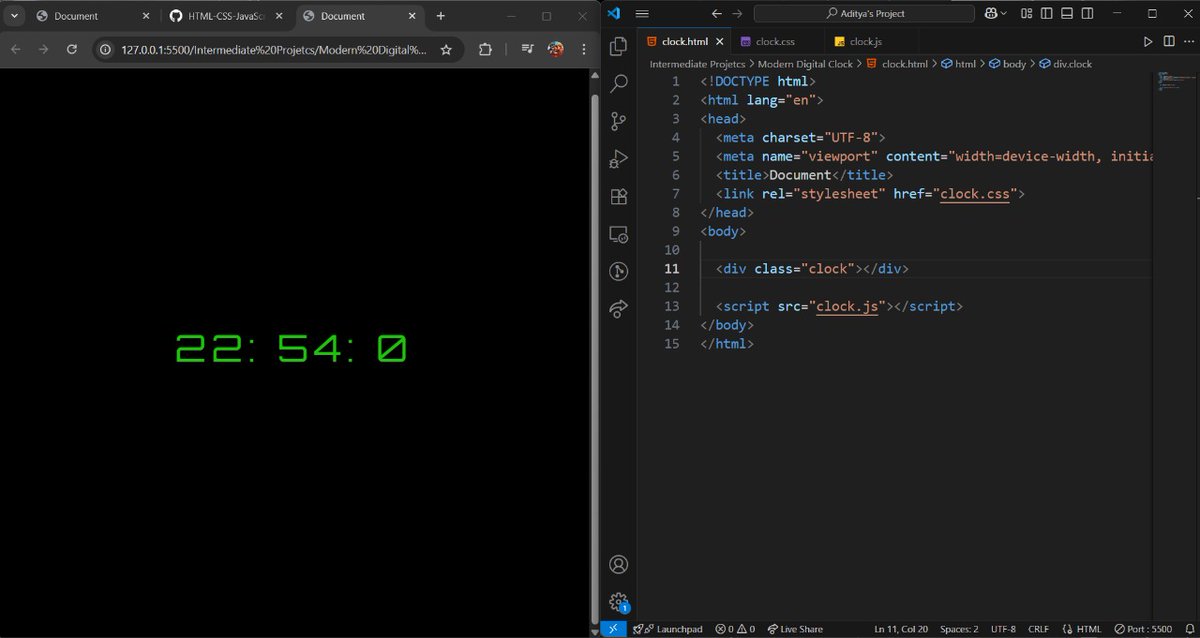
Task: Go back using VS Code navigation arrow
Action: pos(716,13)
